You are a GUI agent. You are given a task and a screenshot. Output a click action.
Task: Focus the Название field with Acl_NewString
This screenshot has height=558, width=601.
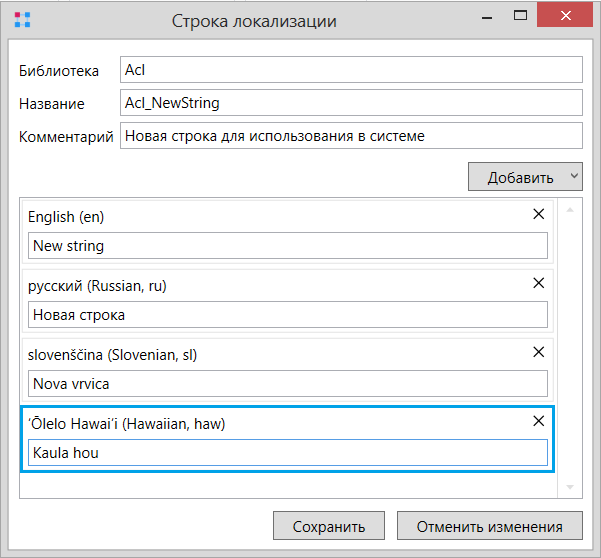pos(351,103)
